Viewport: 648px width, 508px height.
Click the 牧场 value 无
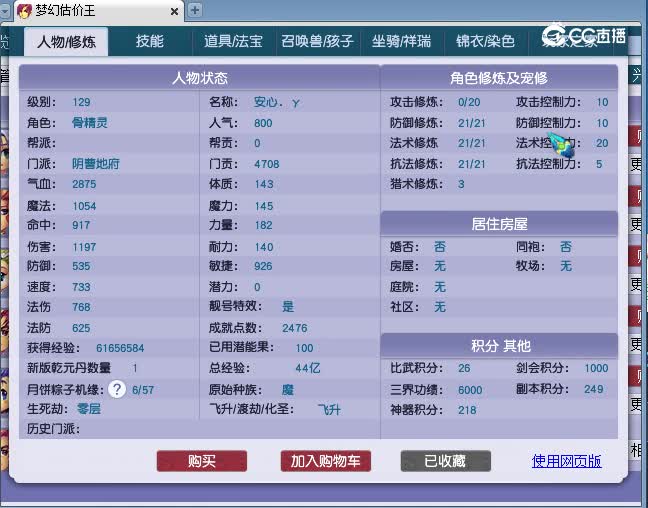pyautogui.click(x=566, y=266)
